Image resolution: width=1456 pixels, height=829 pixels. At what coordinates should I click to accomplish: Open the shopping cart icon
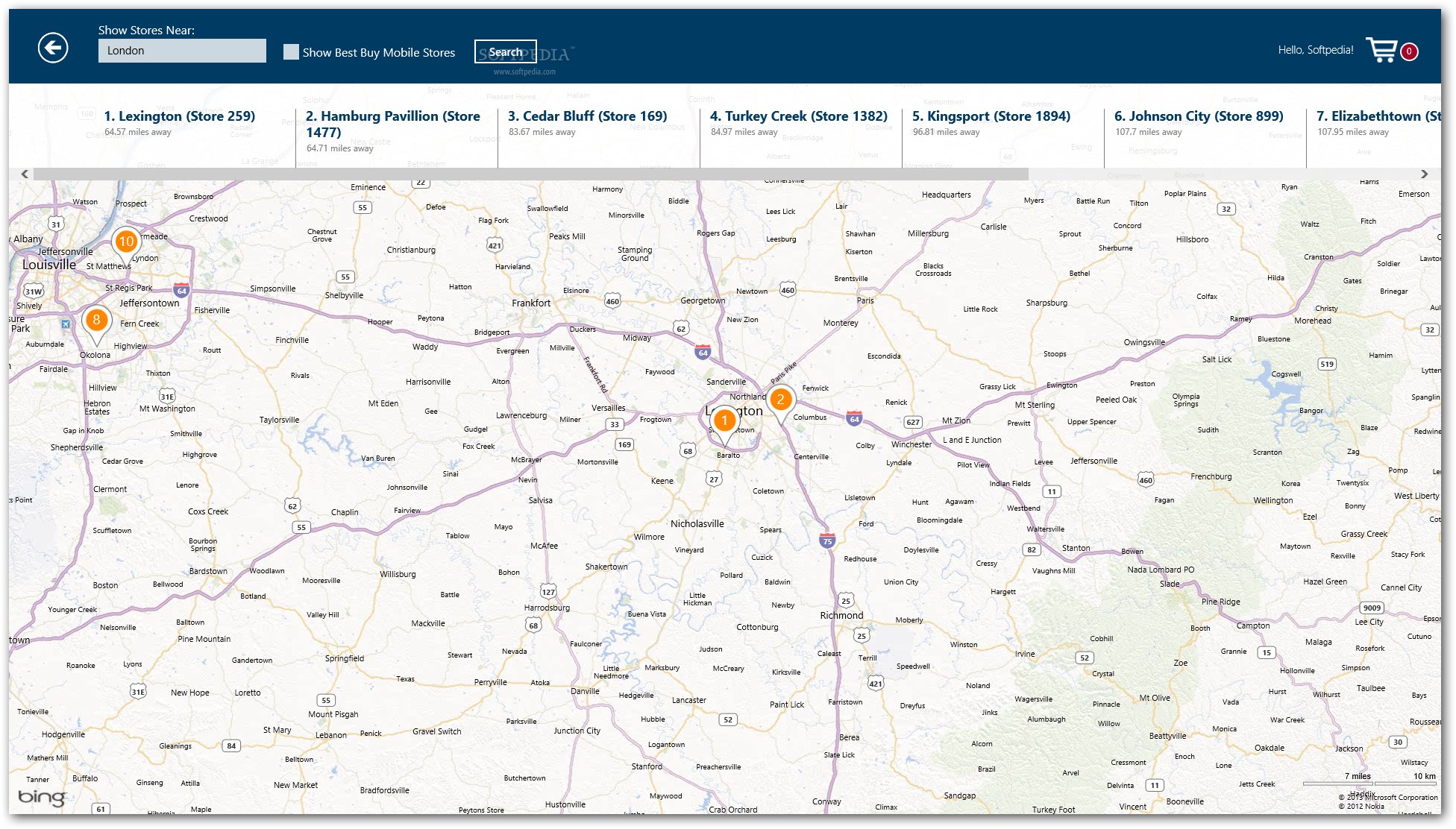tap(1381, 50)
